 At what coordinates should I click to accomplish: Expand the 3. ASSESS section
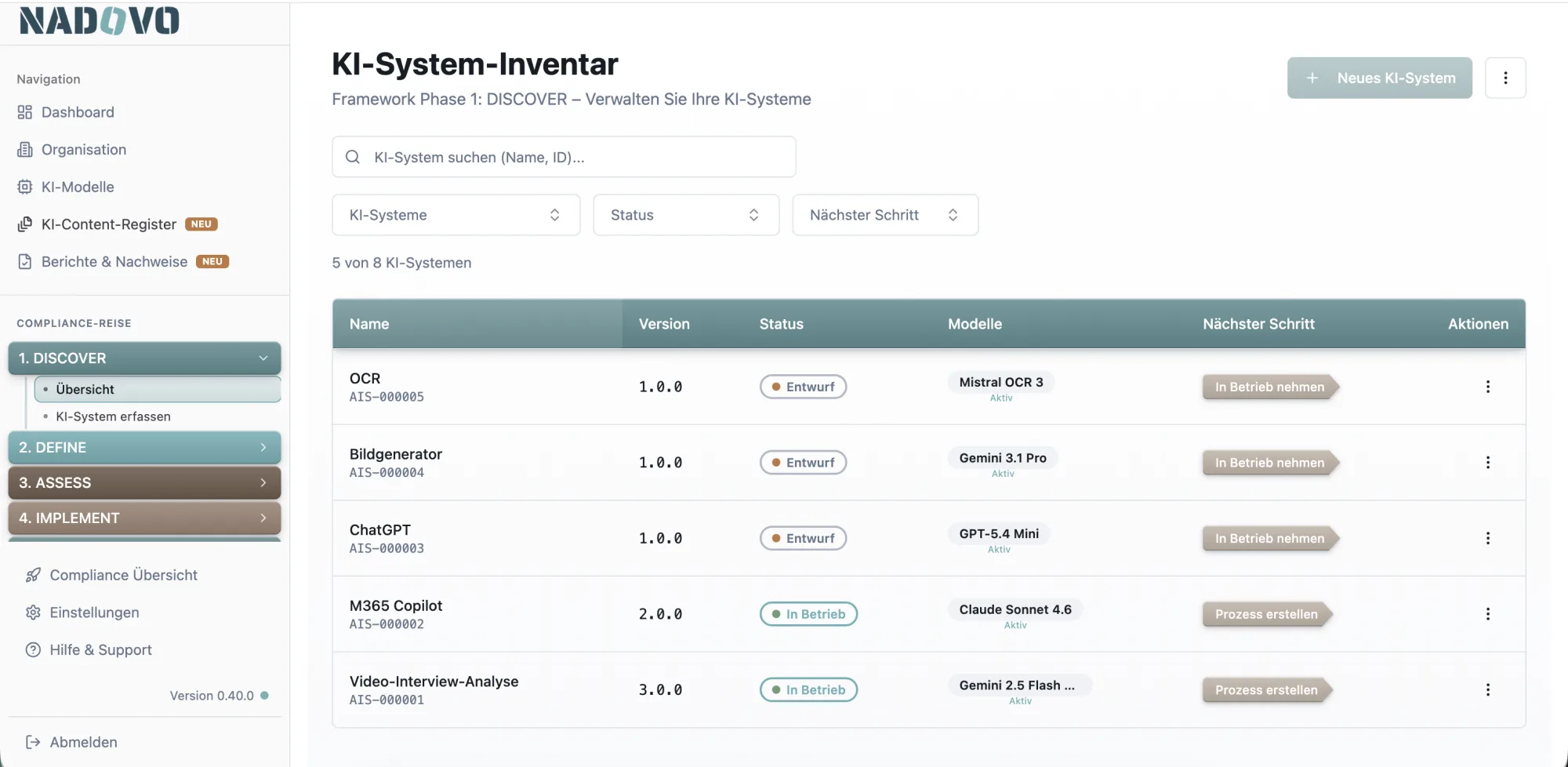[x=144, y=483]
